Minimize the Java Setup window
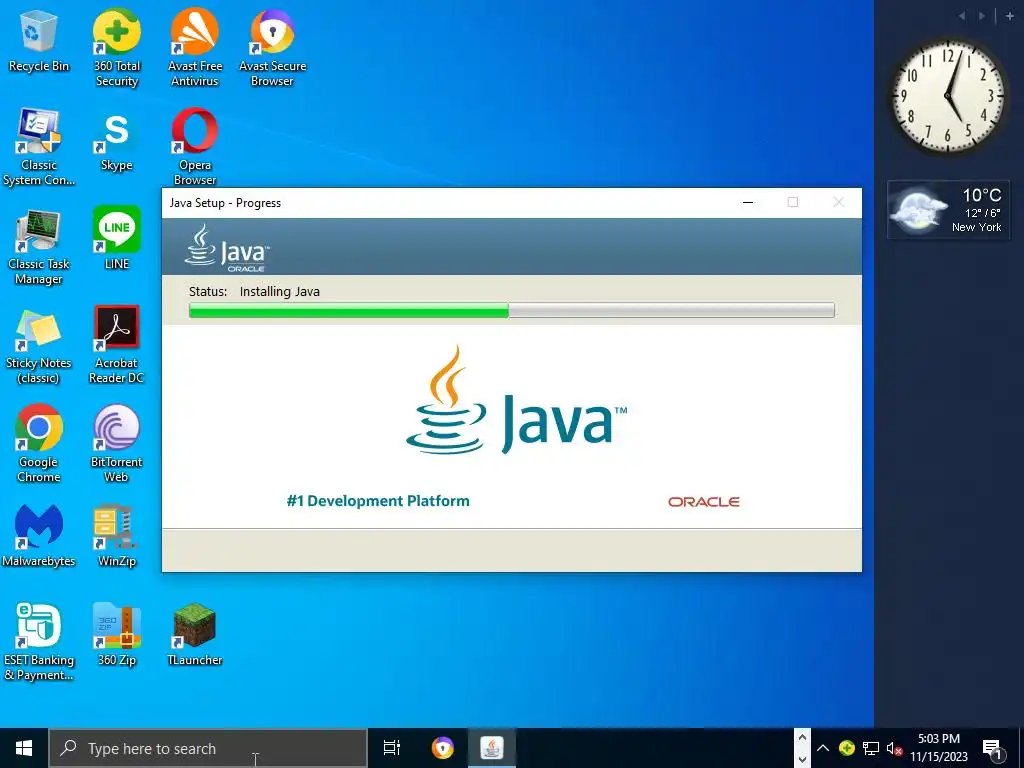Screen dimensions: 1024x768 pyautogui.click(x=748, y=202)
